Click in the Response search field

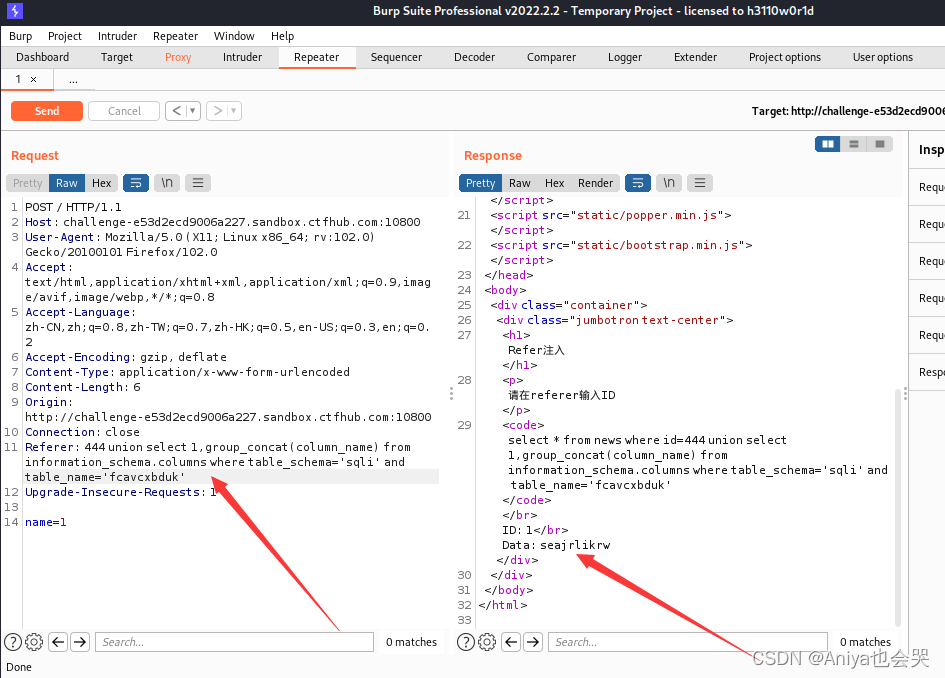[x=688, y=642]
